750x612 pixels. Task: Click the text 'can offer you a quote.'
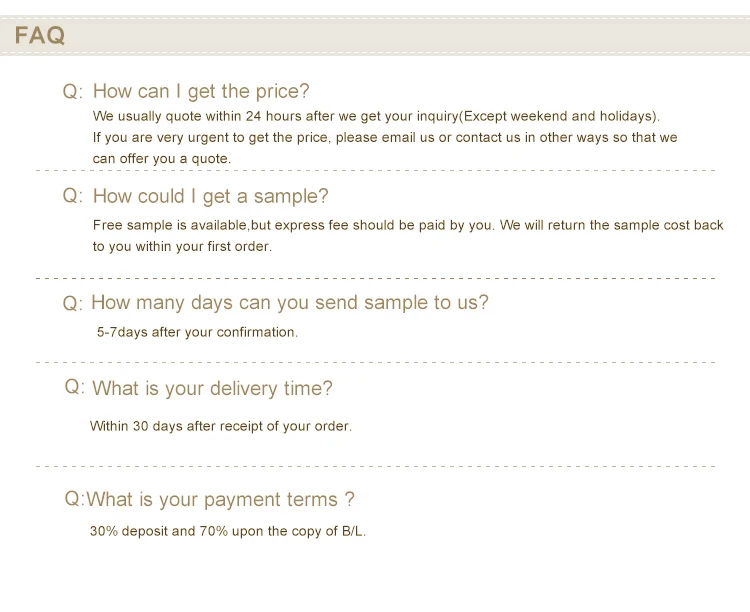pyautogui.click(x=162, y=159)
